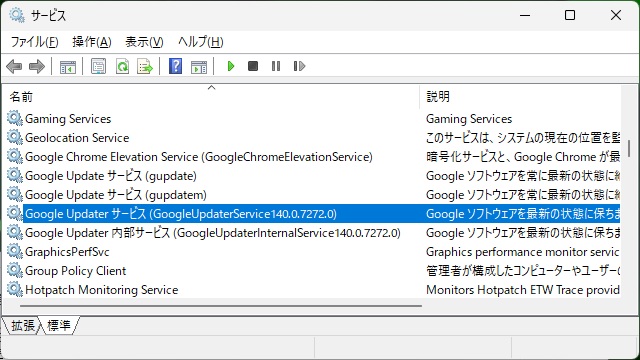Open the Properties toolbar icon

pyautogui.click(x=98, y=66)
